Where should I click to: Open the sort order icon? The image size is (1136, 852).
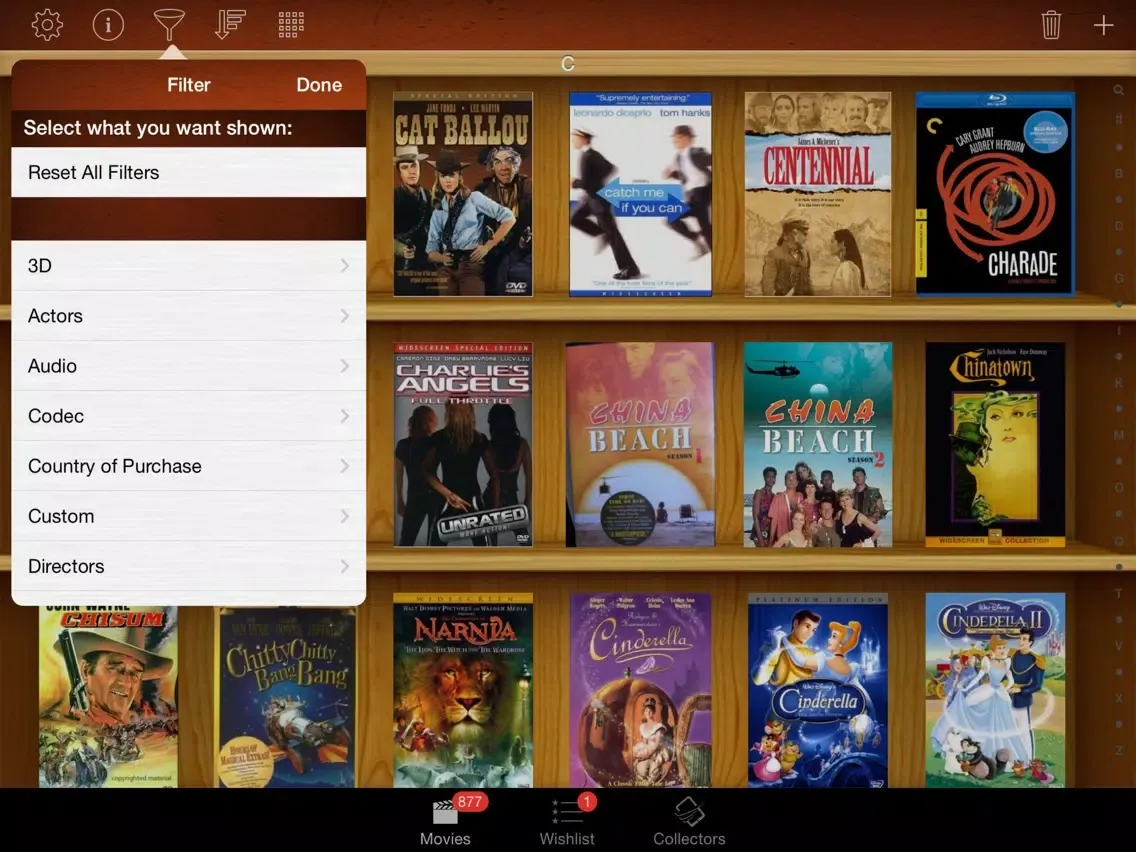coord(230,25)
